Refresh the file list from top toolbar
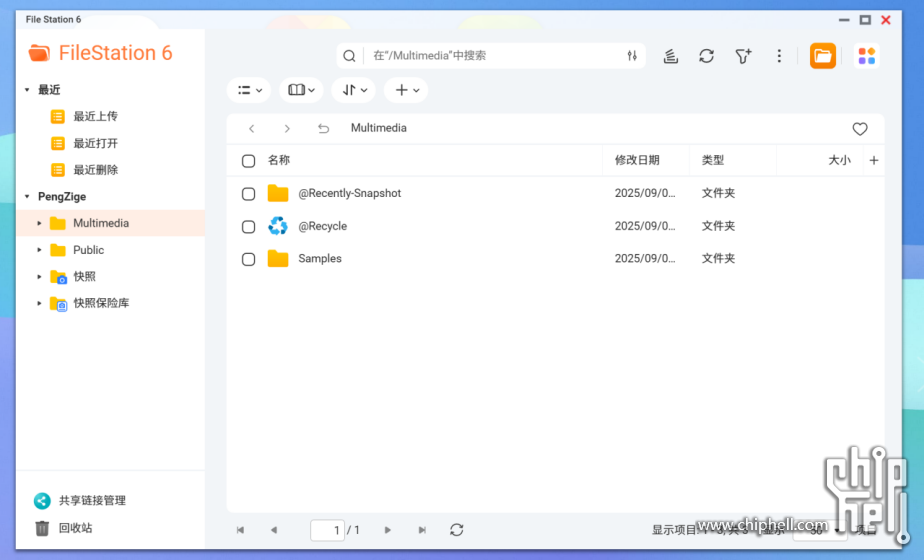 coord(707,56)
